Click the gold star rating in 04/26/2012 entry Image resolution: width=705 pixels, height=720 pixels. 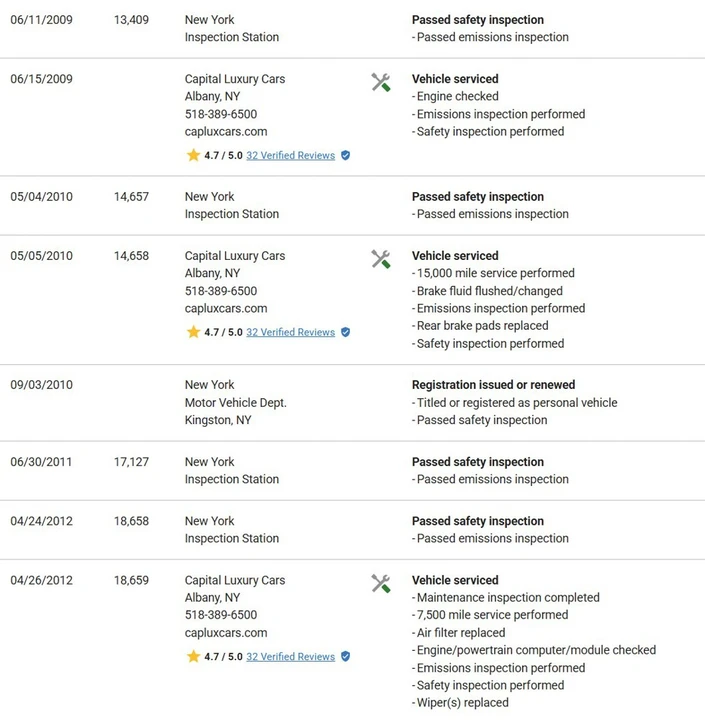point(193,656)
